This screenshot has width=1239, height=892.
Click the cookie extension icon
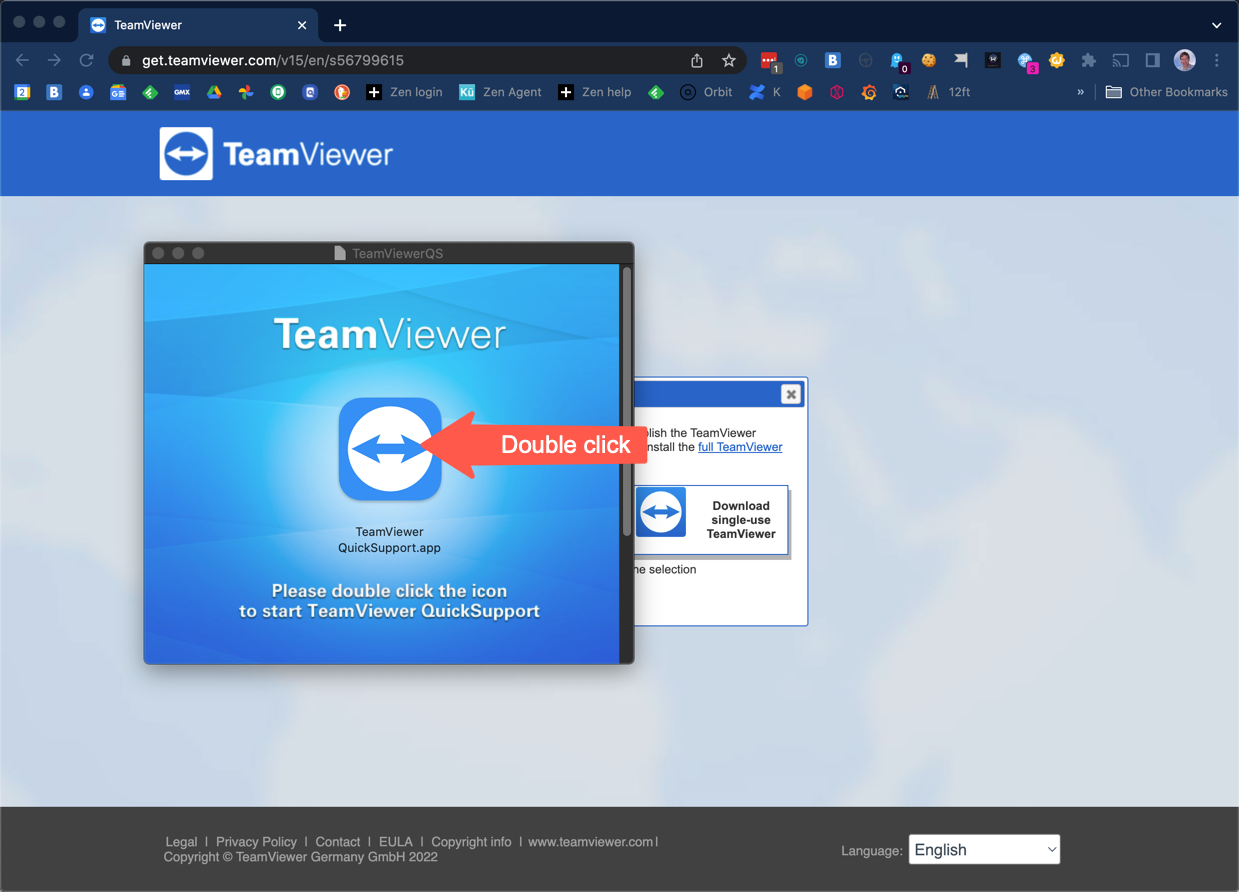pos(929,60)
